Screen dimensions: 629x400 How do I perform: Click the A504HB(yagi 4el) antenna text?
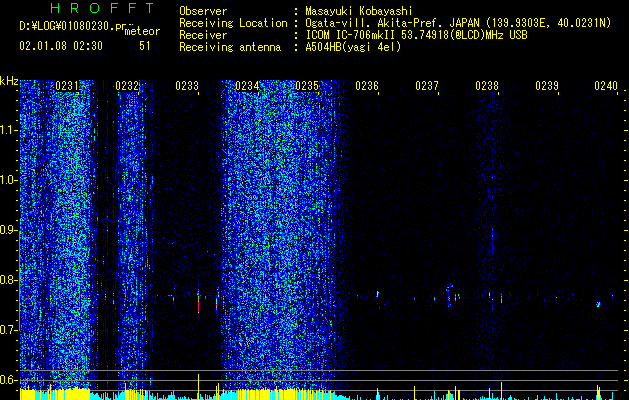[353, 47]
